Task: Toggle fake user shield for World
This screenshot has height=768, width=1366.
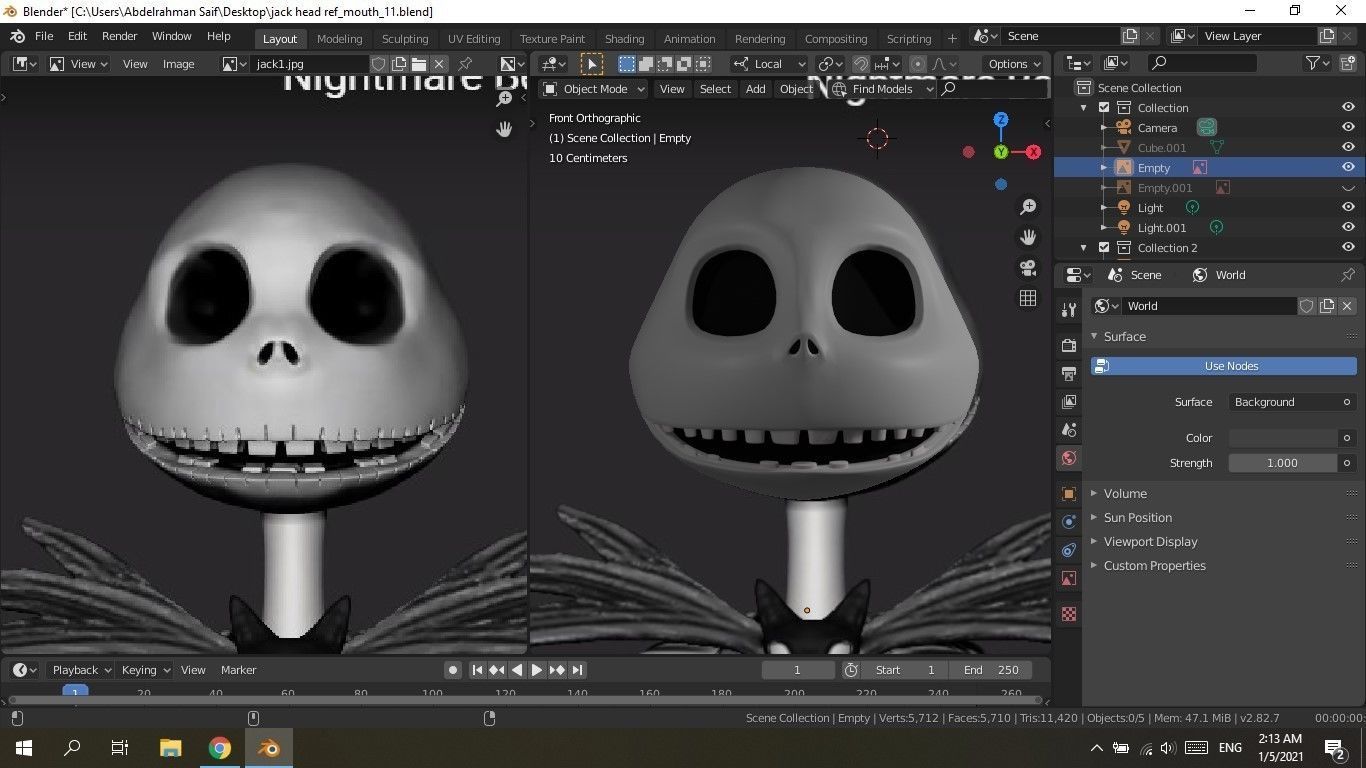Action: click(1307, 306)
